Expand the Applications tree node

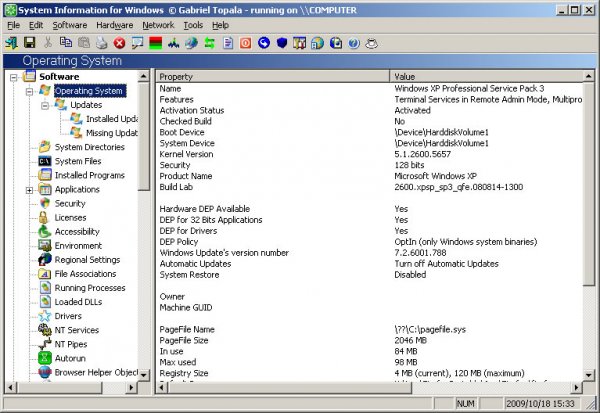(x=30, y=189)
